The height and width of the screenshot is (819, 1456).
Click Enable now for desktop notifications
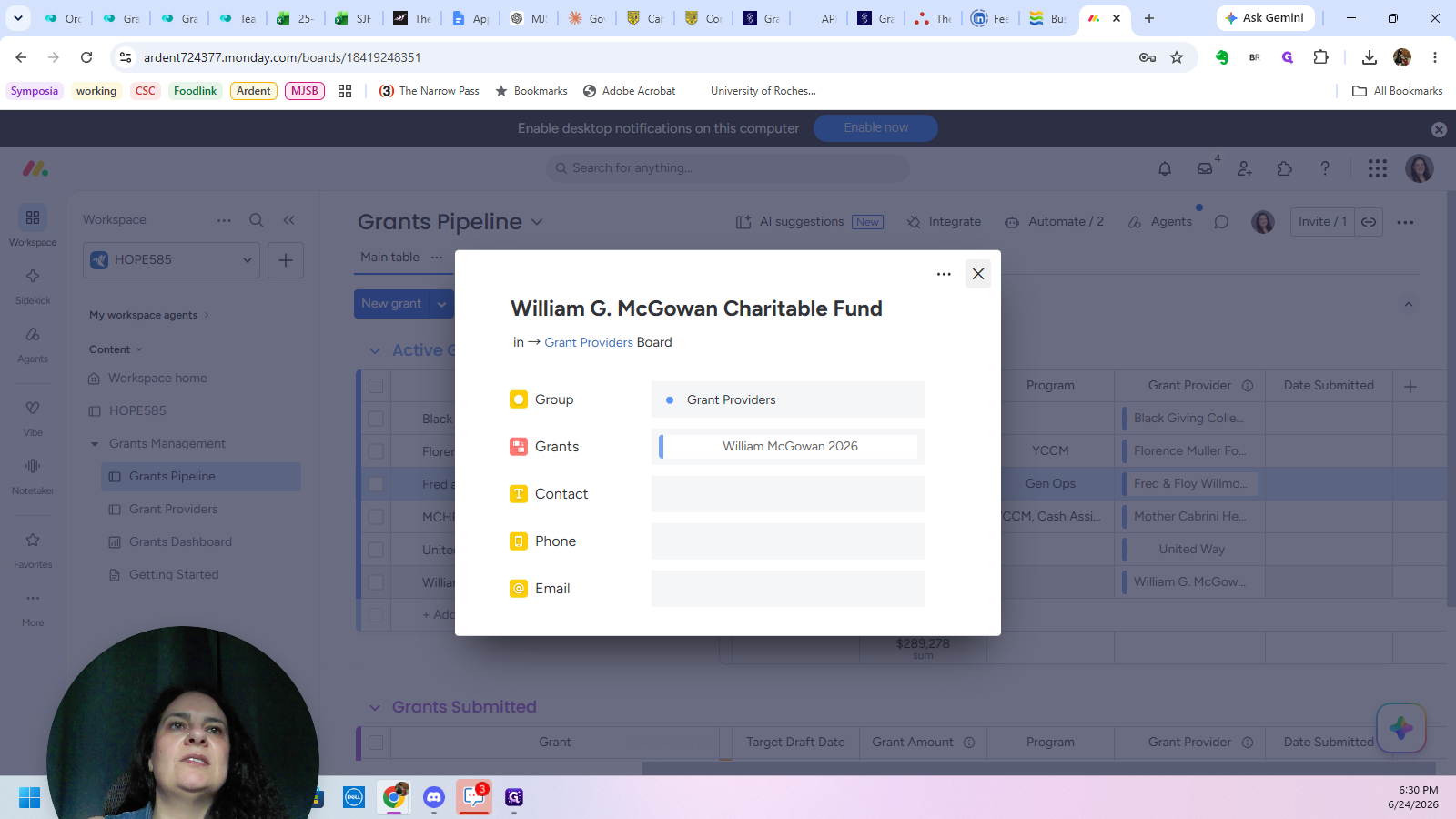click(875, 128)
